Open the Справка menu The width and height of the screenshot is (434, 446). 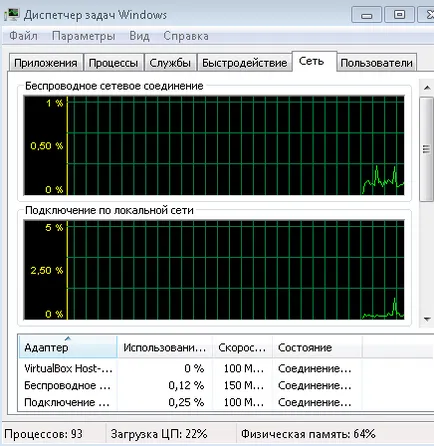point(186,36)
